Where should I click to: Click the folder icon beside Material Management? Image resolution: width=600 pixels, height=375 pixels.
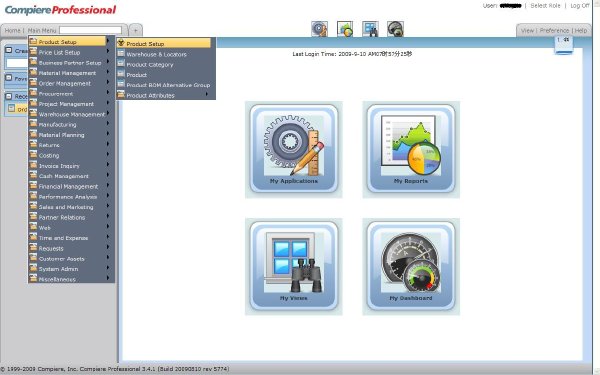33,72
